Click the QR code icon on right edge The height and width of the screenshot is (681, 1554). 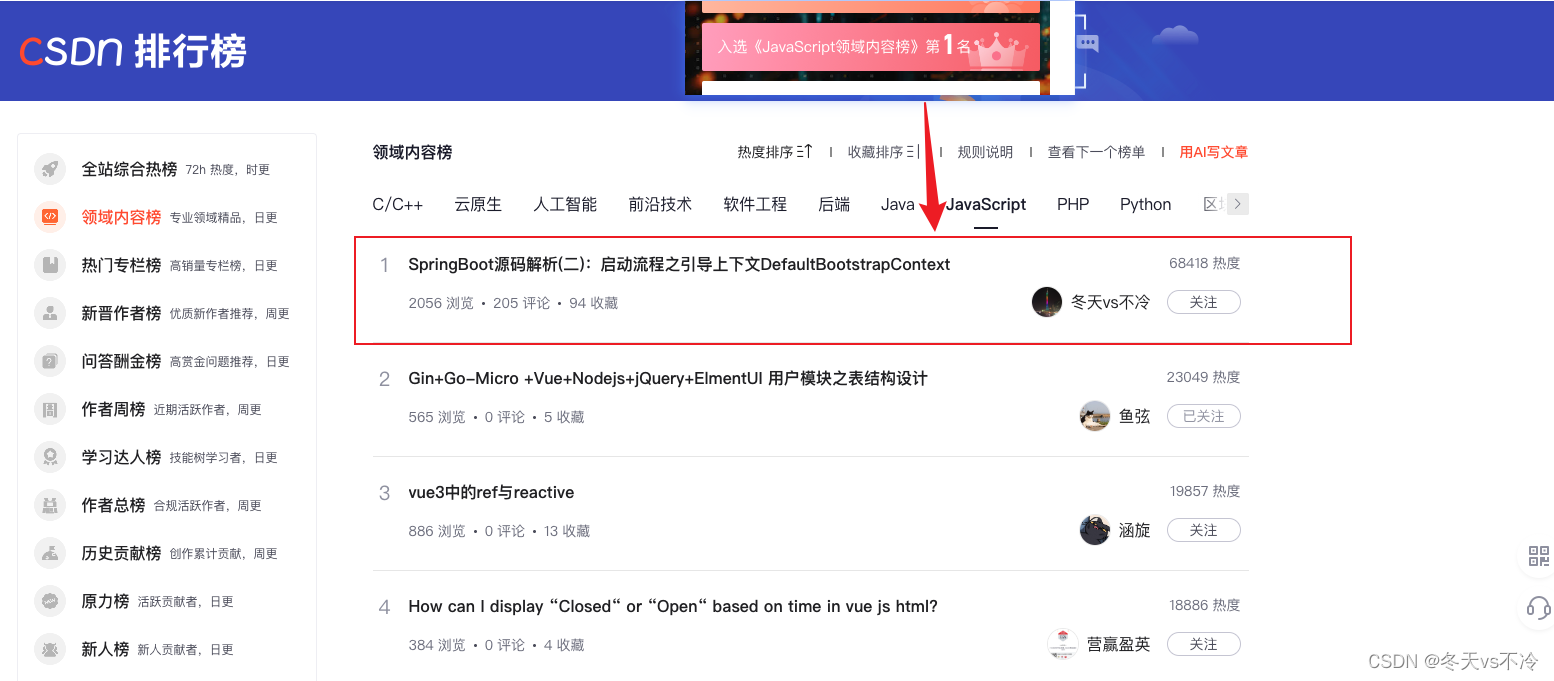1538,556
